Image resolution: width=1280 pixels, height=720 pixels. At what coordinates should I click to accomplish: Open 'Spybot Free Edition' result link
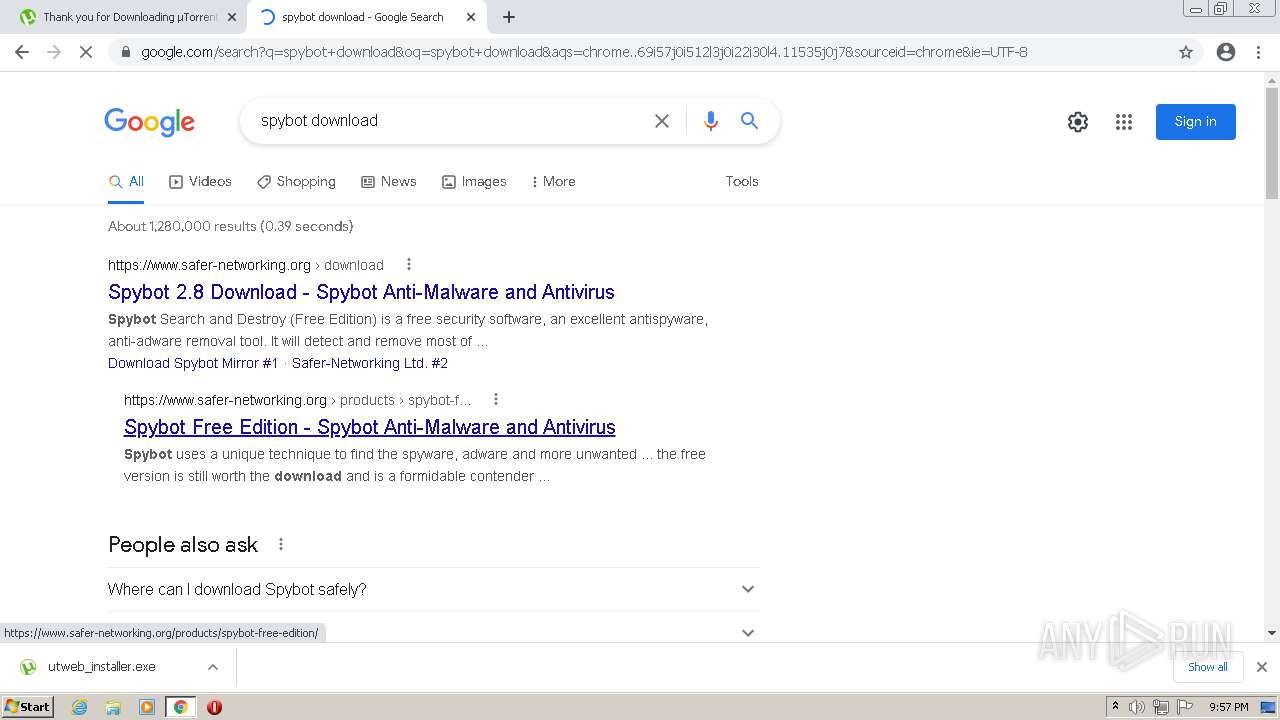[370, 427]
